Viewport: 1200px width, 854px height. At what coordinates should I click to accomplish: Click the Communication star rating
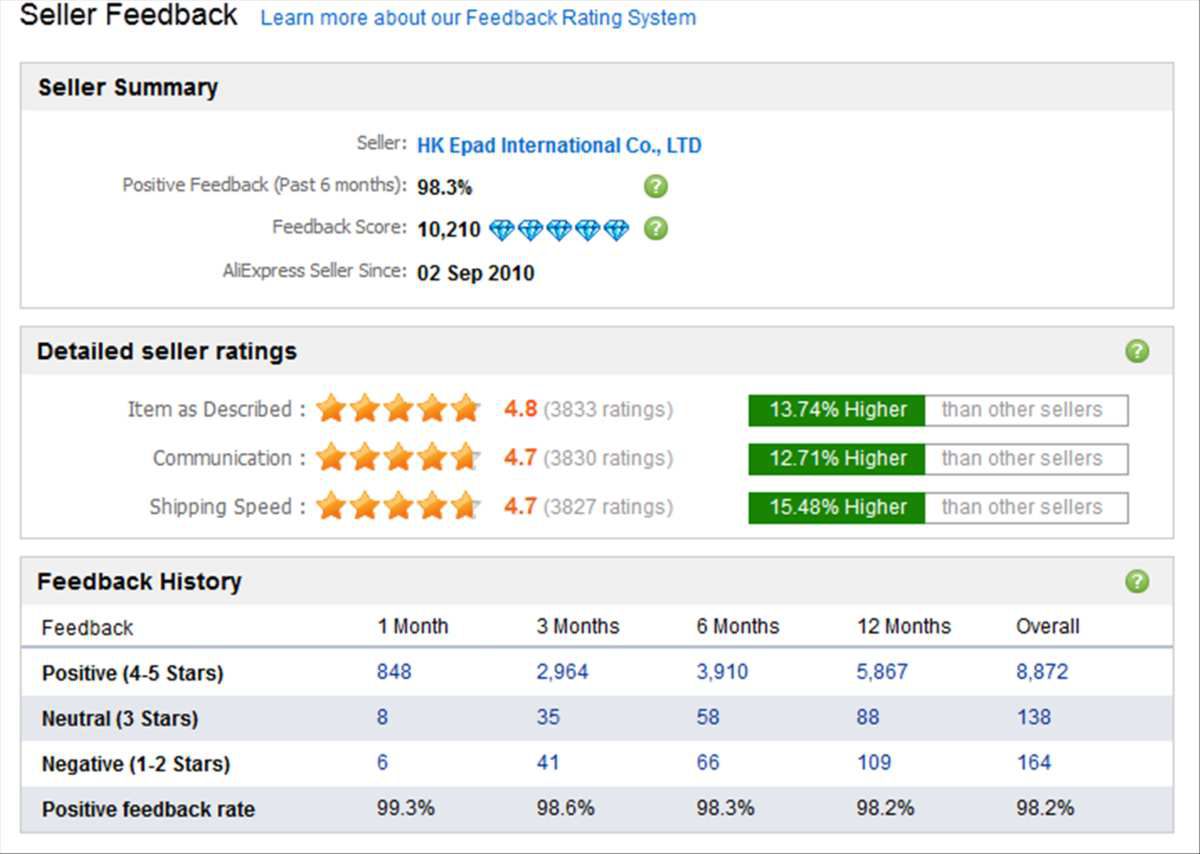click(399, 458)
